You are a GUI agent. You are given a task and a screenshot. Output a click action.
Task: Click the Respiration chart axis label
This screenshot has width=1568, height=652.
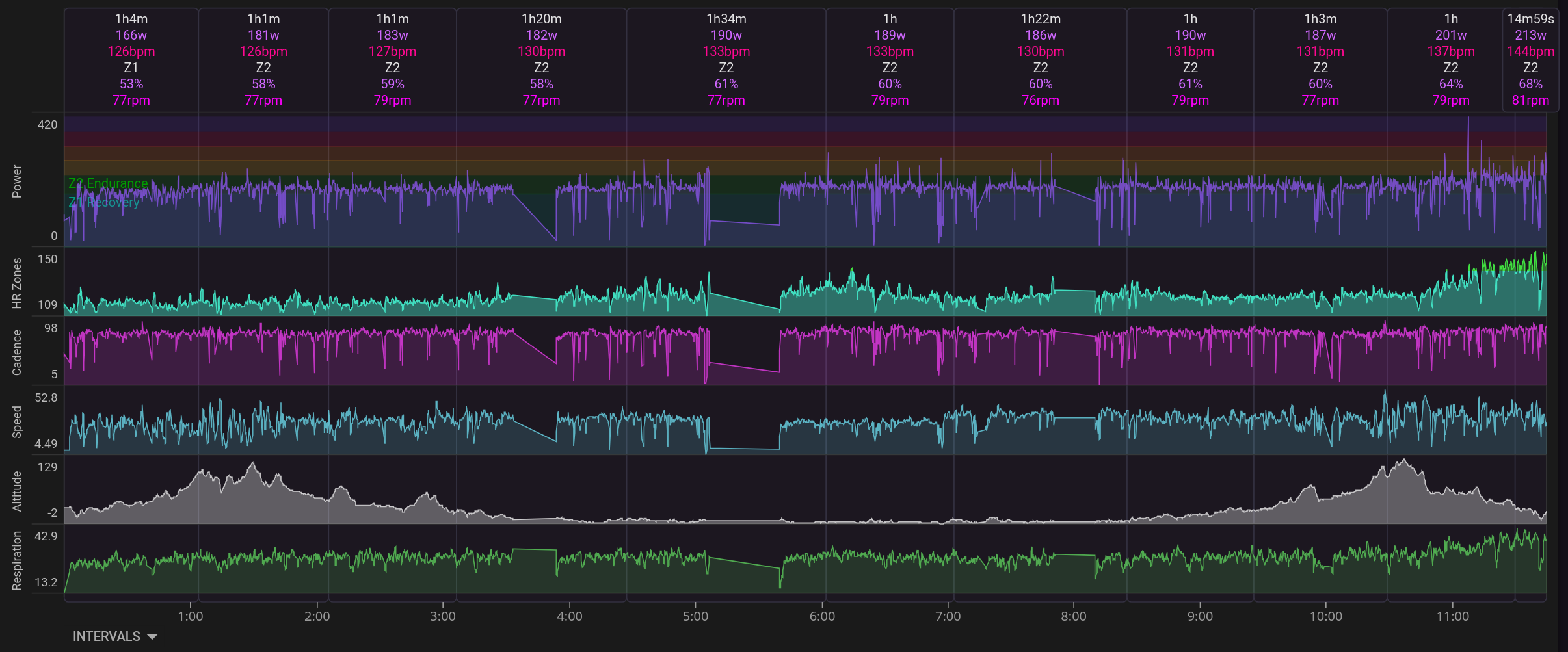(17, 561)
